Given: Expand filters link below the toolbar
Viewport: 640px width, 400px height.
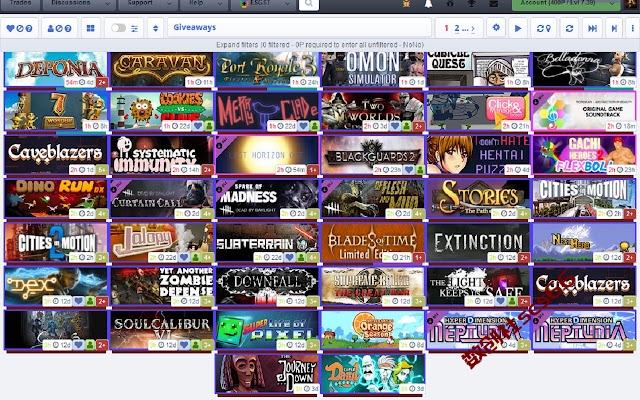Looking at the screenshot, I should (237, 44).
